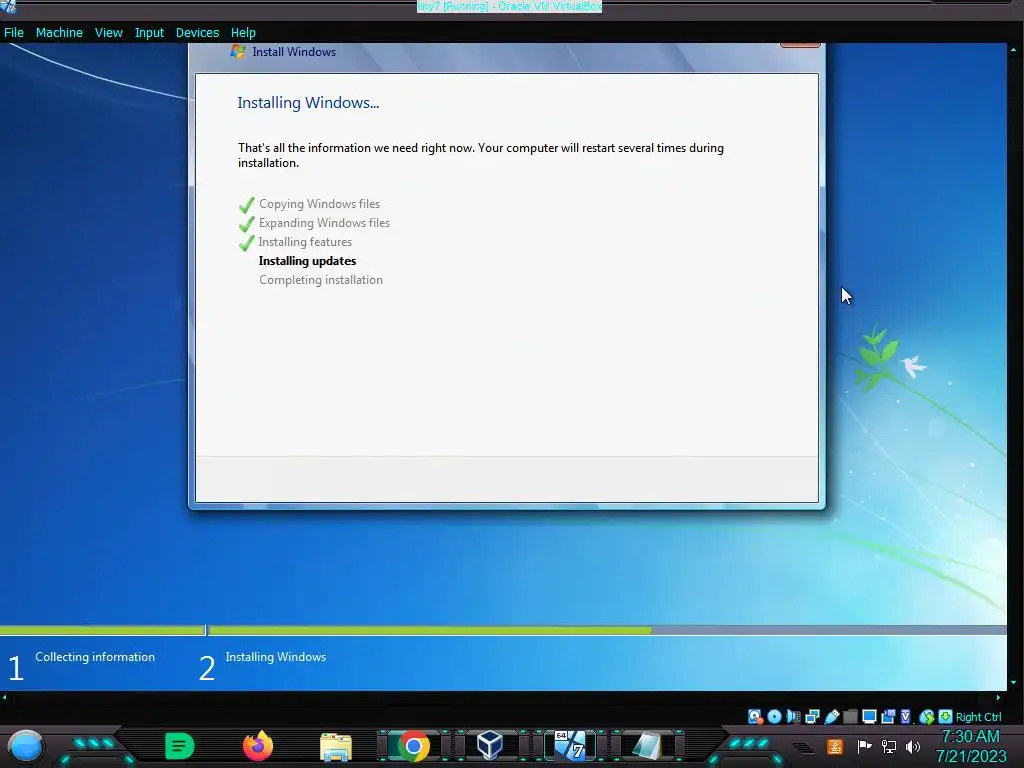Click the vertical scrollbar up arrow
Screen dimensions: 1024x768
pos(1014,49)
